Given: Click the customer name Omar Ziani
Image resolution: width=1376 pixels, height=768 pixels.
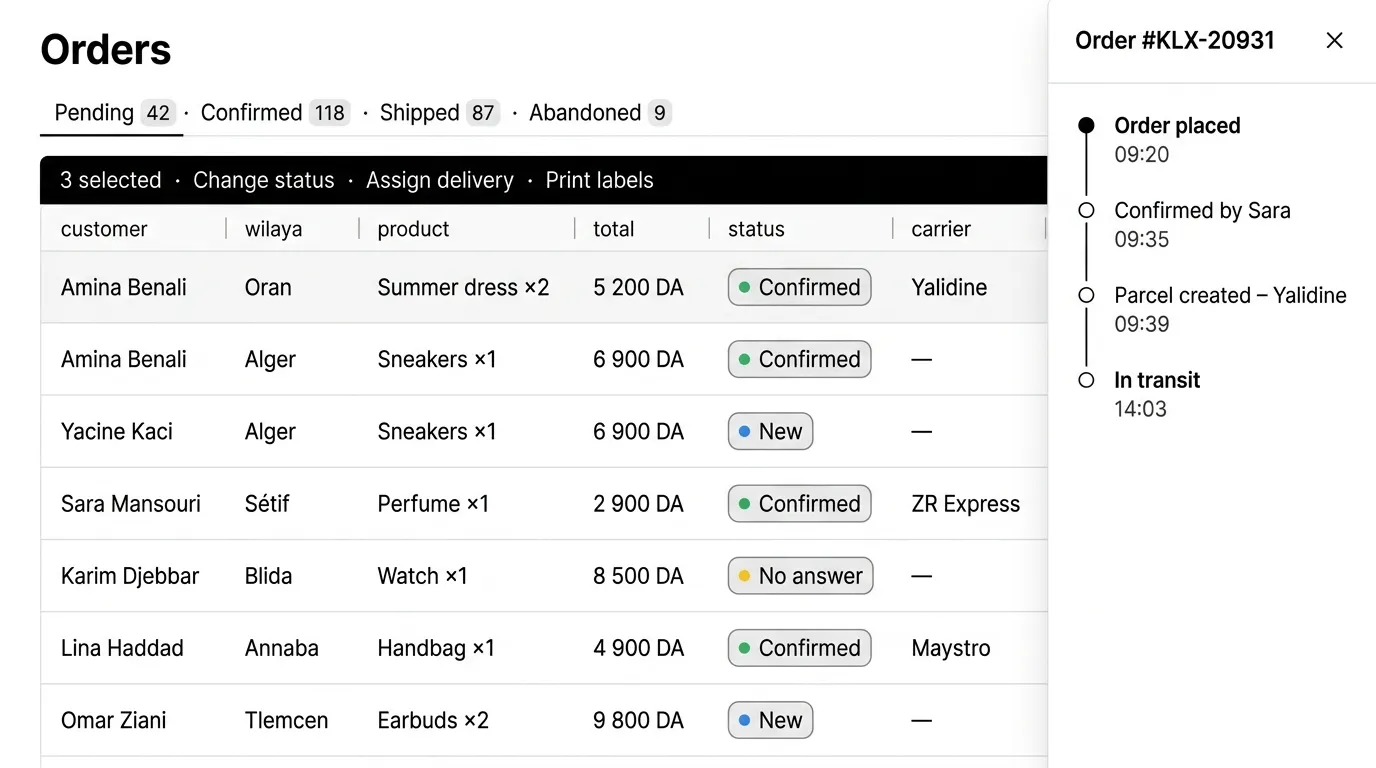Looking at the screenshot, I should tap(114, 720).
